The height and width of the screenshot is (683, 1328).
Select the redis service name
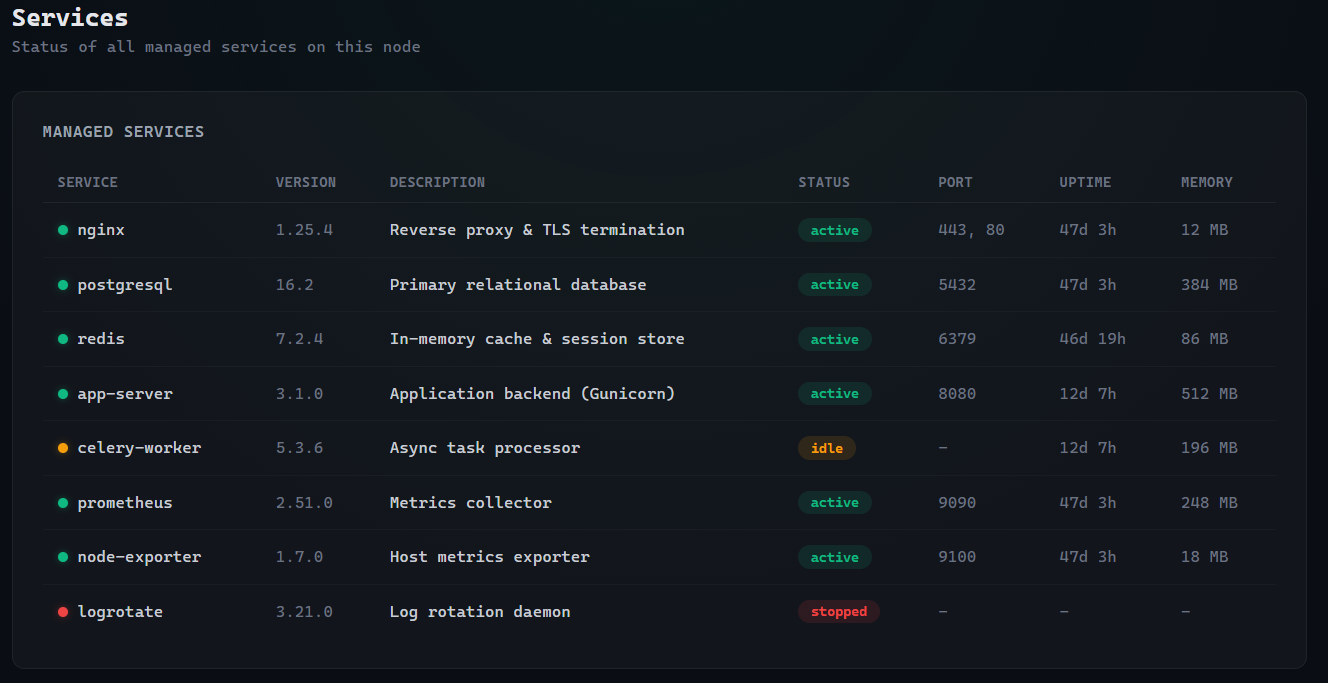[101, 339]
